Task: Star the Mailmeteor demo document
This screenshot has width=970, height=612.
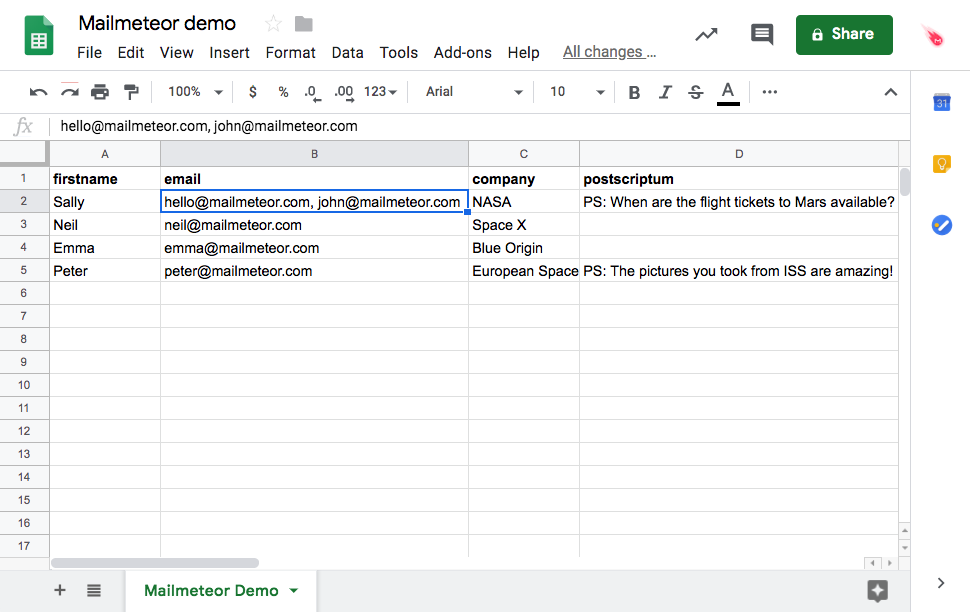Action: coord(273,24)
